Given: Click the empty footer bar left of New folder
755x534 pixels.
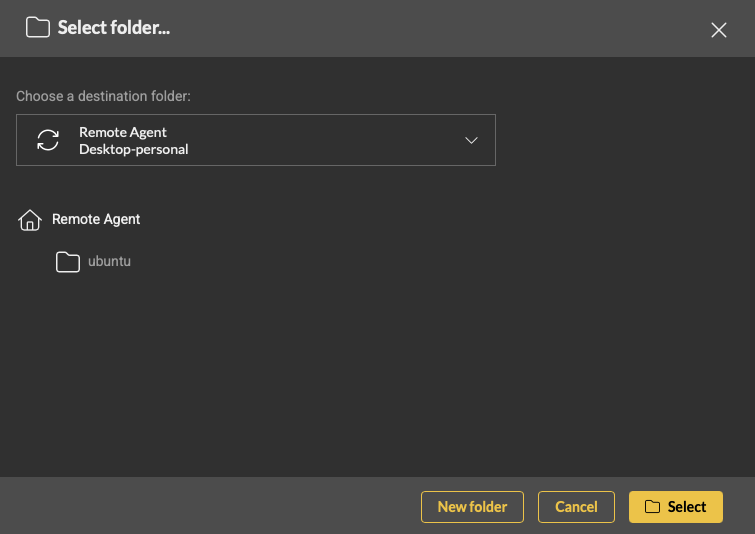Looking at the screenshot, I should click(200, 507).
